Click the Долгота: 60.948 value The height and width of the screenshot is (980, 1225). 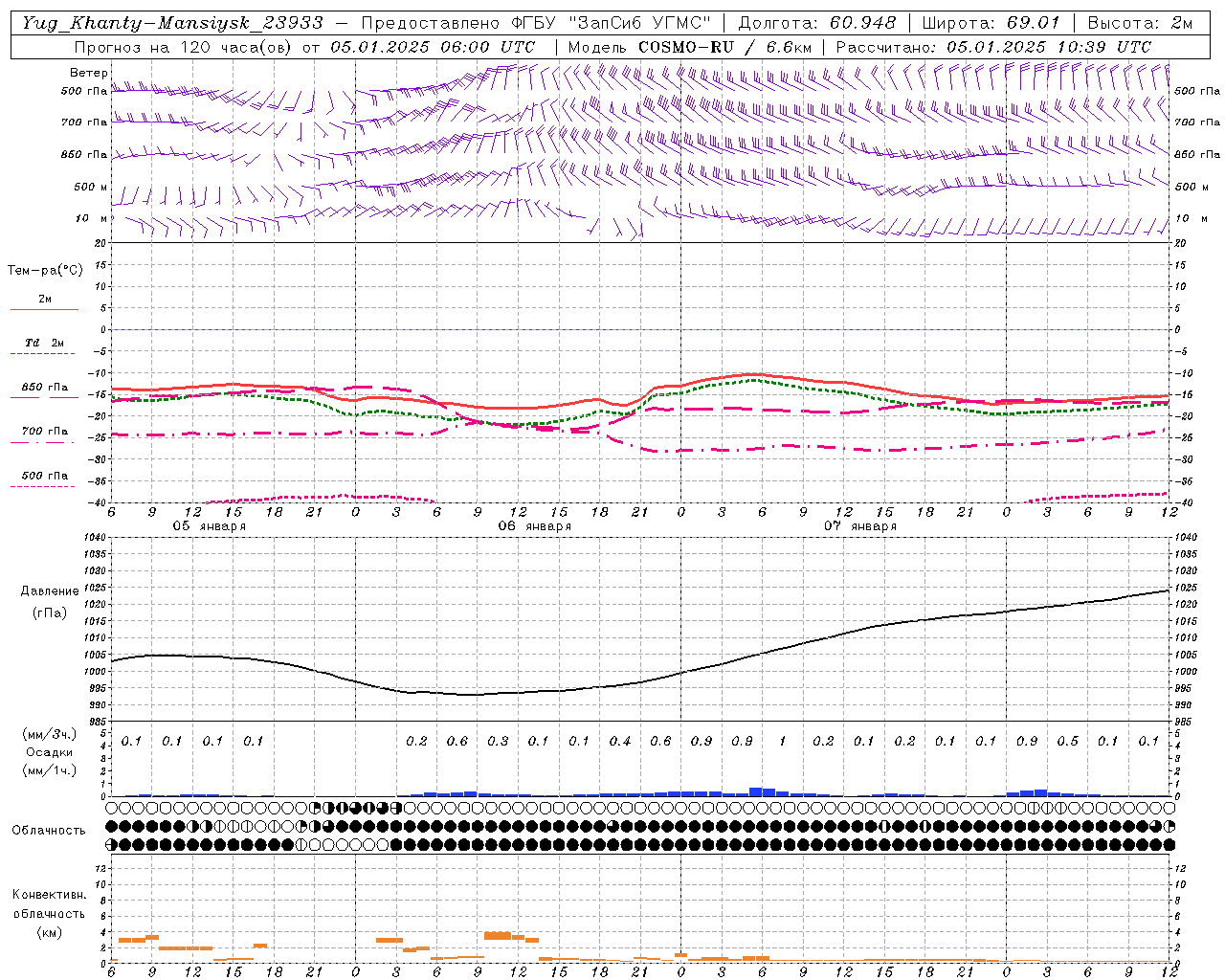(817, 23)
